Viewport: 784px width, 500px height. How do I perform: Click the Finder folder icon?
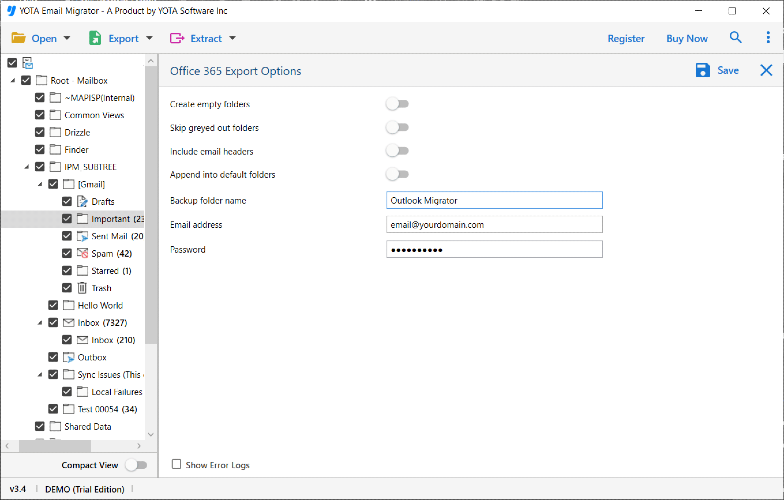coord(55,150)
